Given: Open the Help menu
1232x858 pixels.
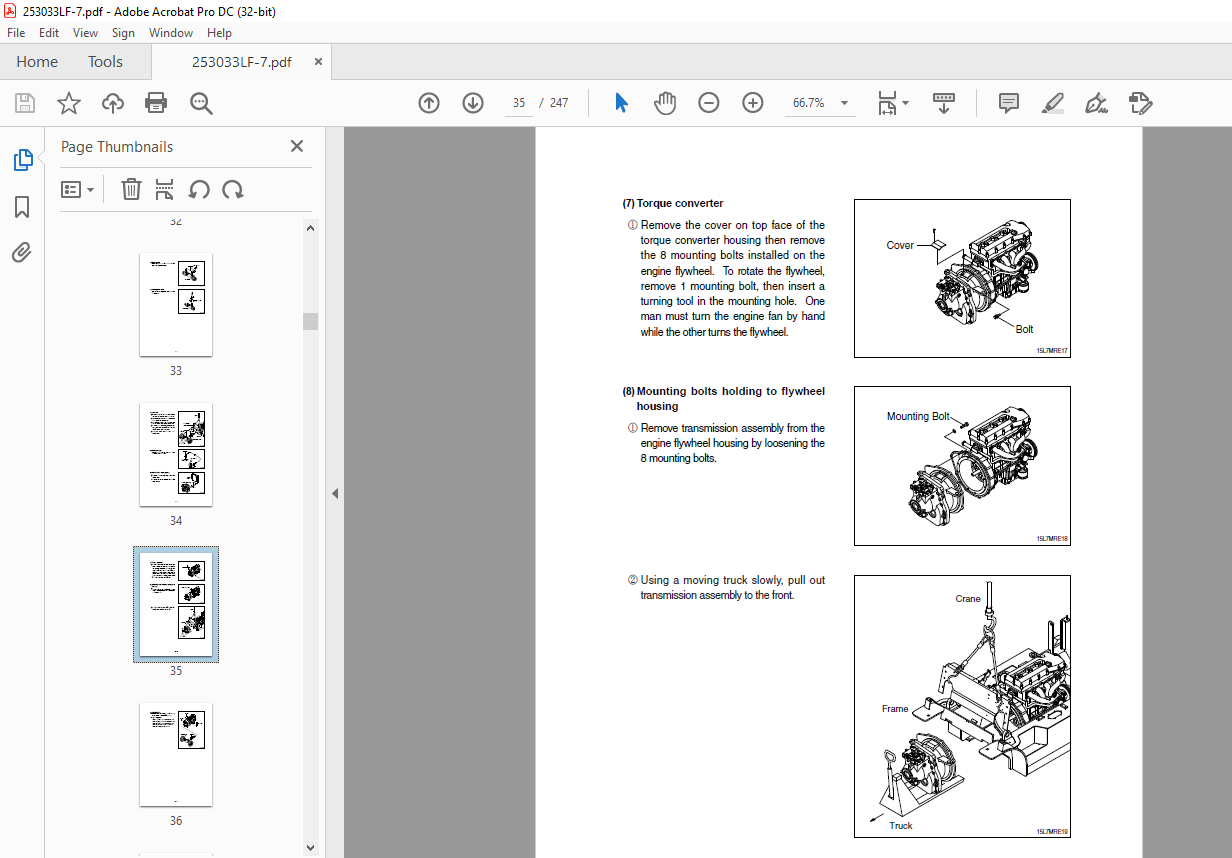Looking at the screenshot, I should [x=219, y=33].
